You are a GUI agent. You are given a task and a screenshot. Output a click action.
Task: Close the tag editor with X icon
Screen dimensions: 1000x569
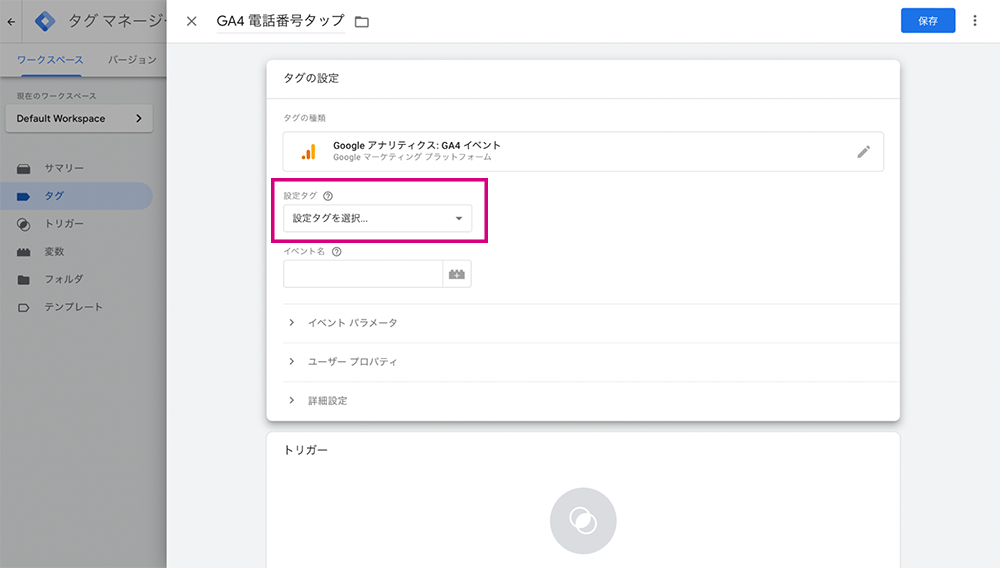(x=191, y=21)
